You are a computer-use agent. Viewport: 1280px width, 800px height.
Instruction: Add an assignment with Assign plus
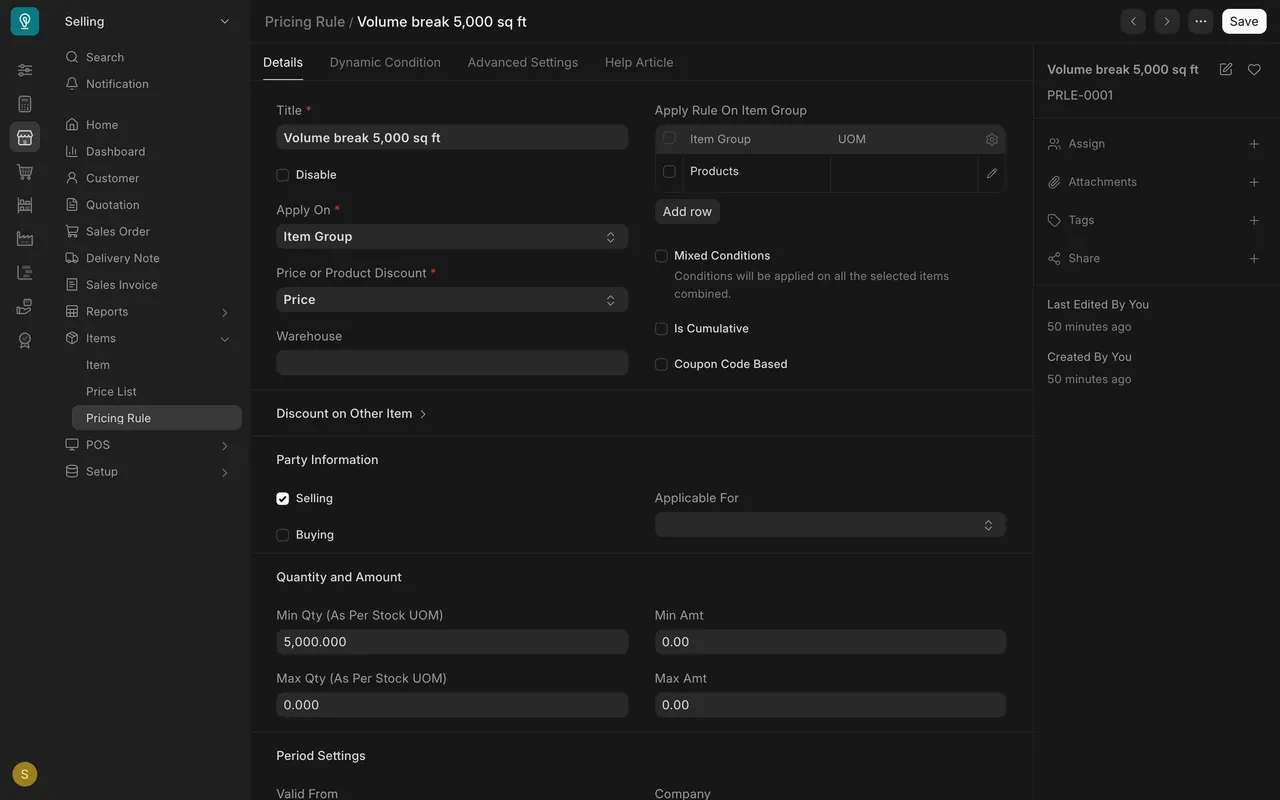pos(1254,144)
